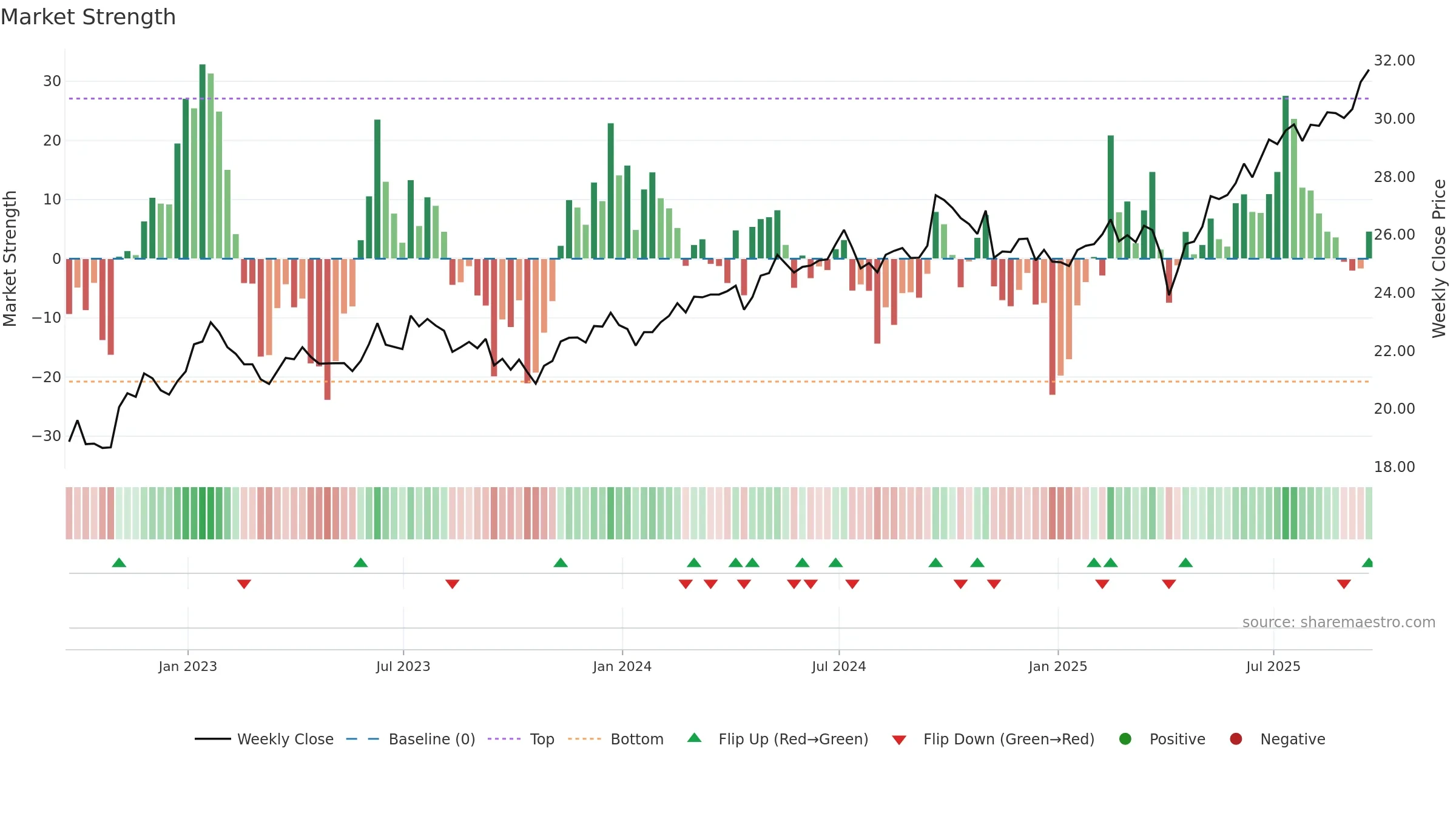Click the tall green bar near Jul 2025
Image resolution: width=1456 pixels, height=819 pixels.
tap(1286, 177)
